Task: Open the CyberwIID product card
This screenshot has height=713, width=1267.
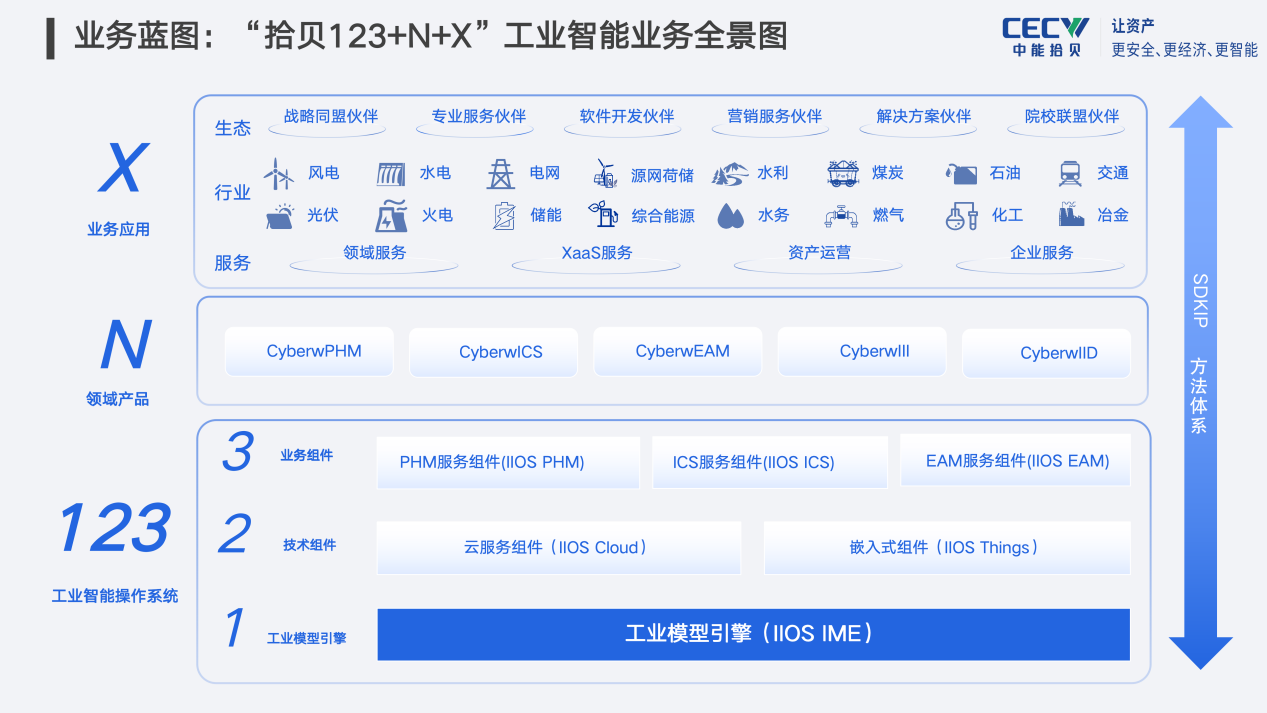Action: 1046,353
